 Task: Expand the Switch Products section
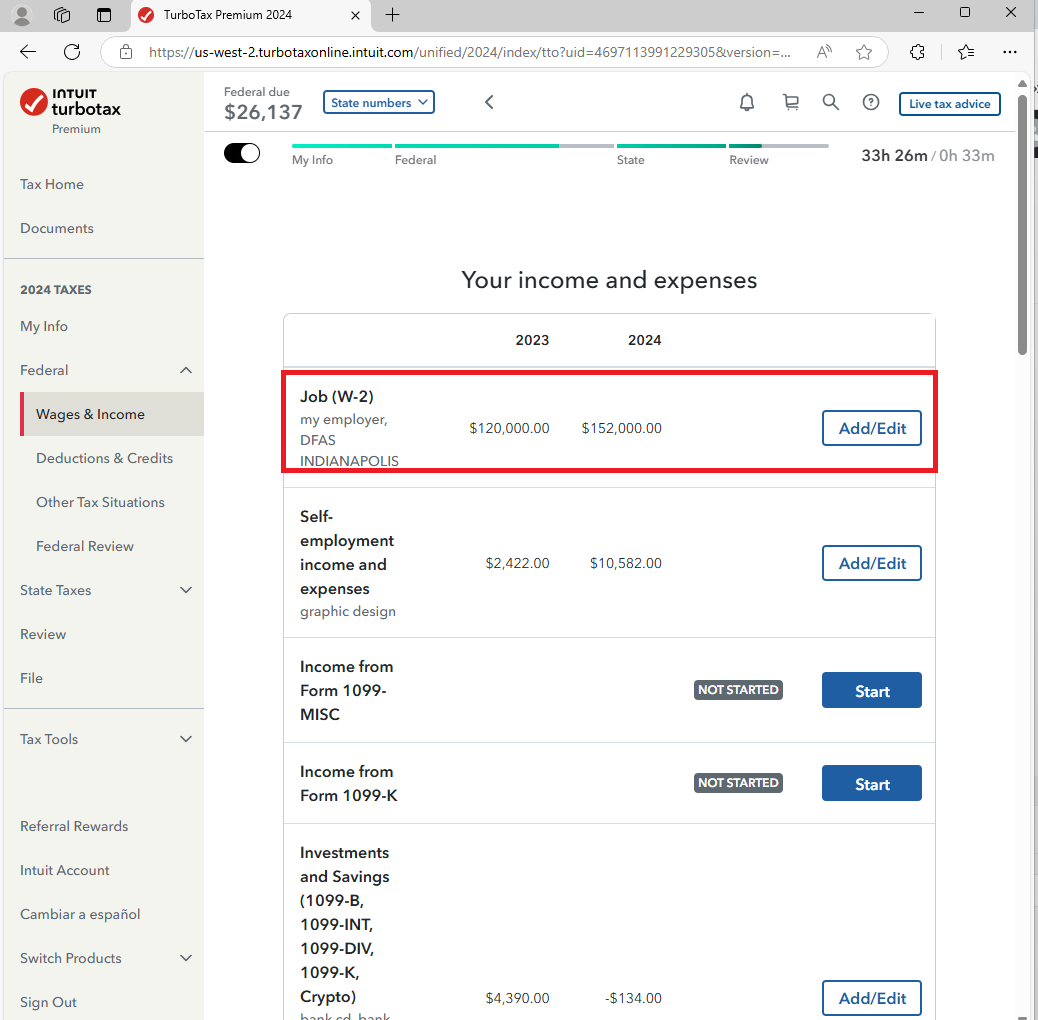186,958
